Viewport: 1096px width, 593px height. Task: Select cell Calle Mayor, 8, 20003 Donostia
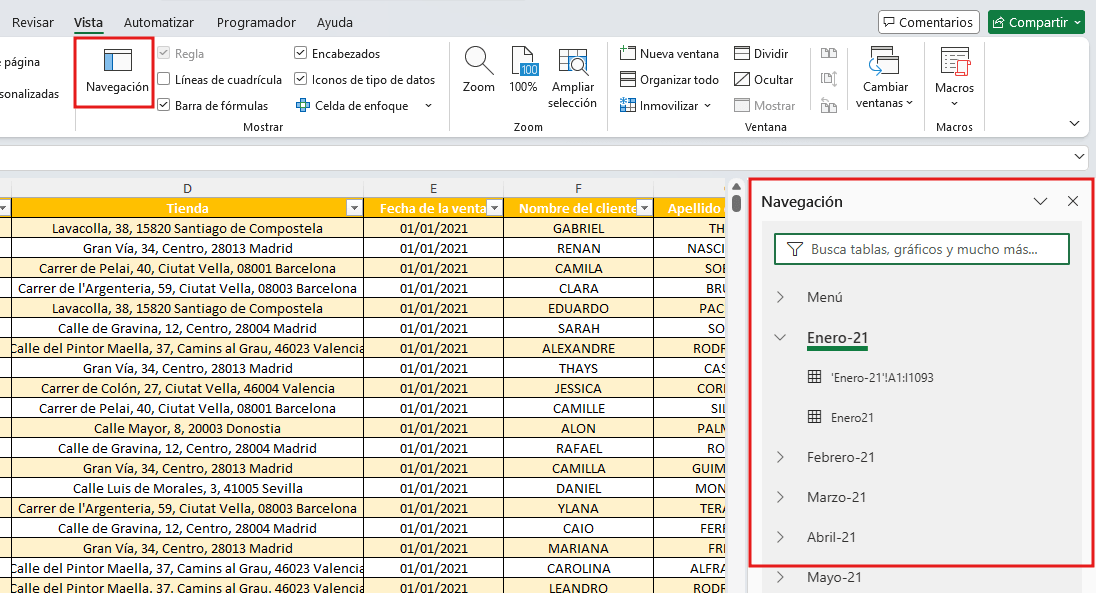tap(187, 428)
